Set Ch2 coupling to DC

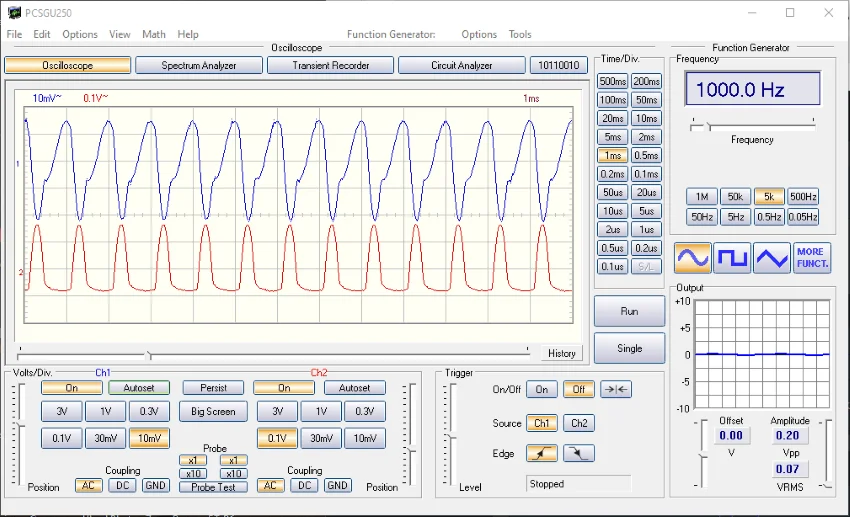point(304,486)
